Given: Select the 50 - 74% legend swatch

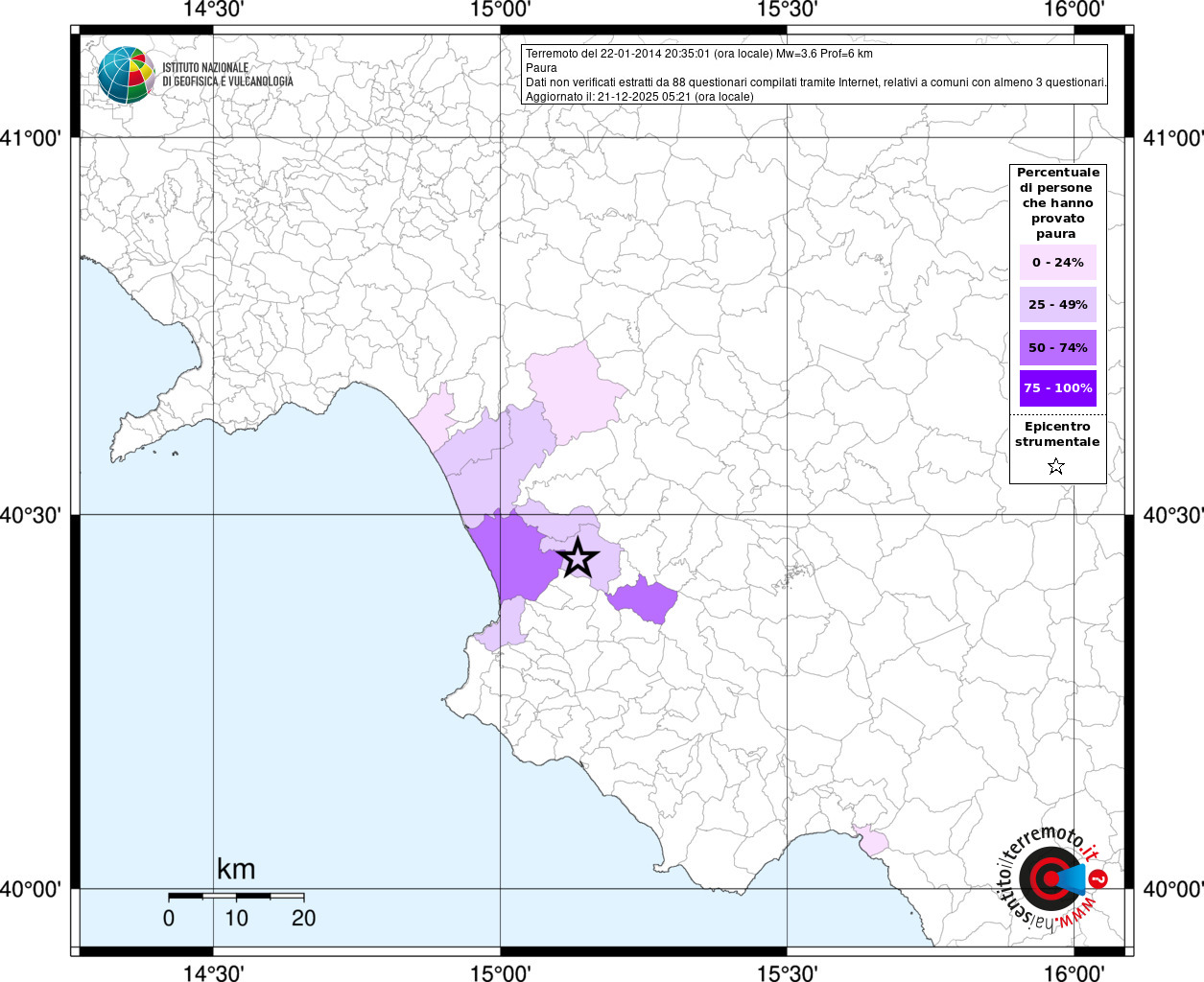Looking at the screenshot, I should 1058,347.
